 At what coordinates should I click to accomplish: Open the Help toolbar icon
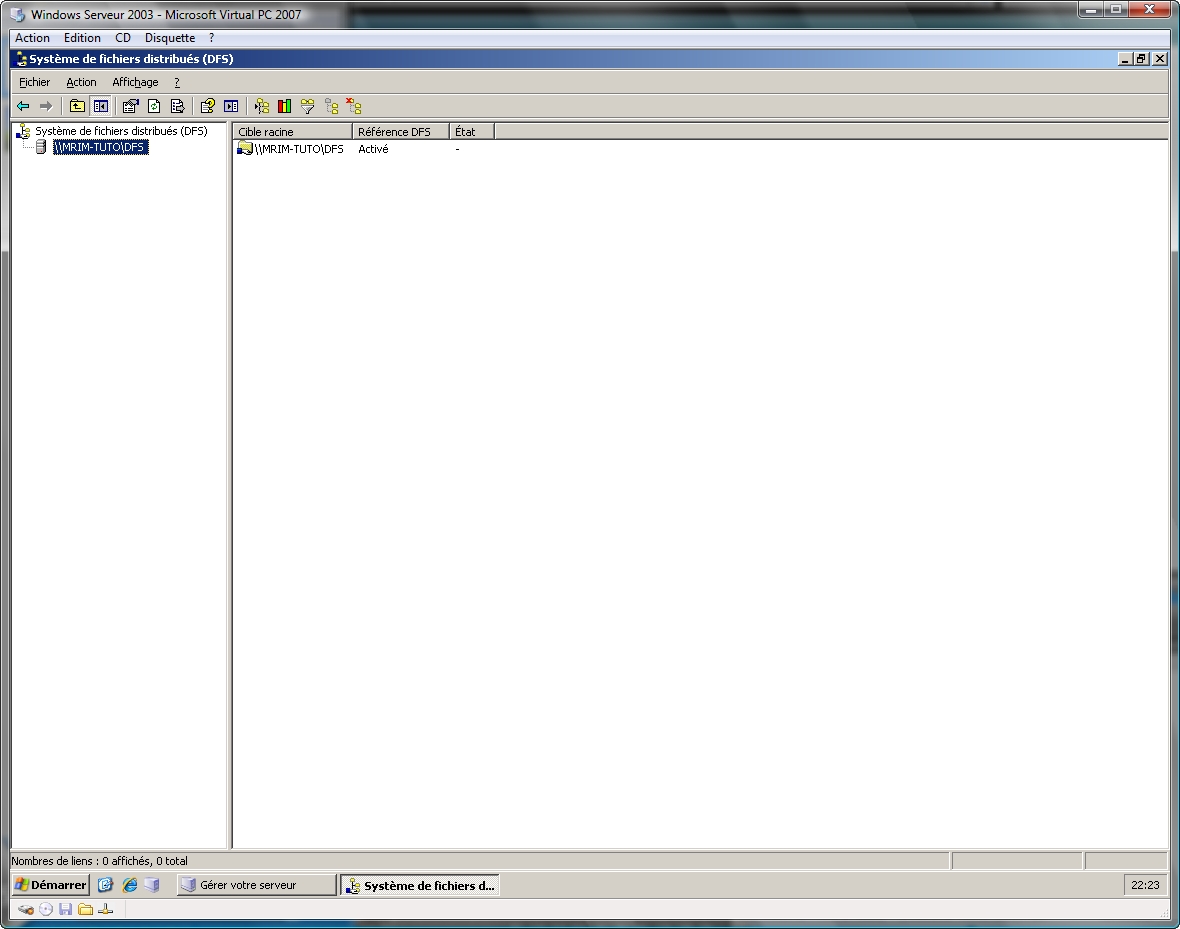(x=208, y=106)
